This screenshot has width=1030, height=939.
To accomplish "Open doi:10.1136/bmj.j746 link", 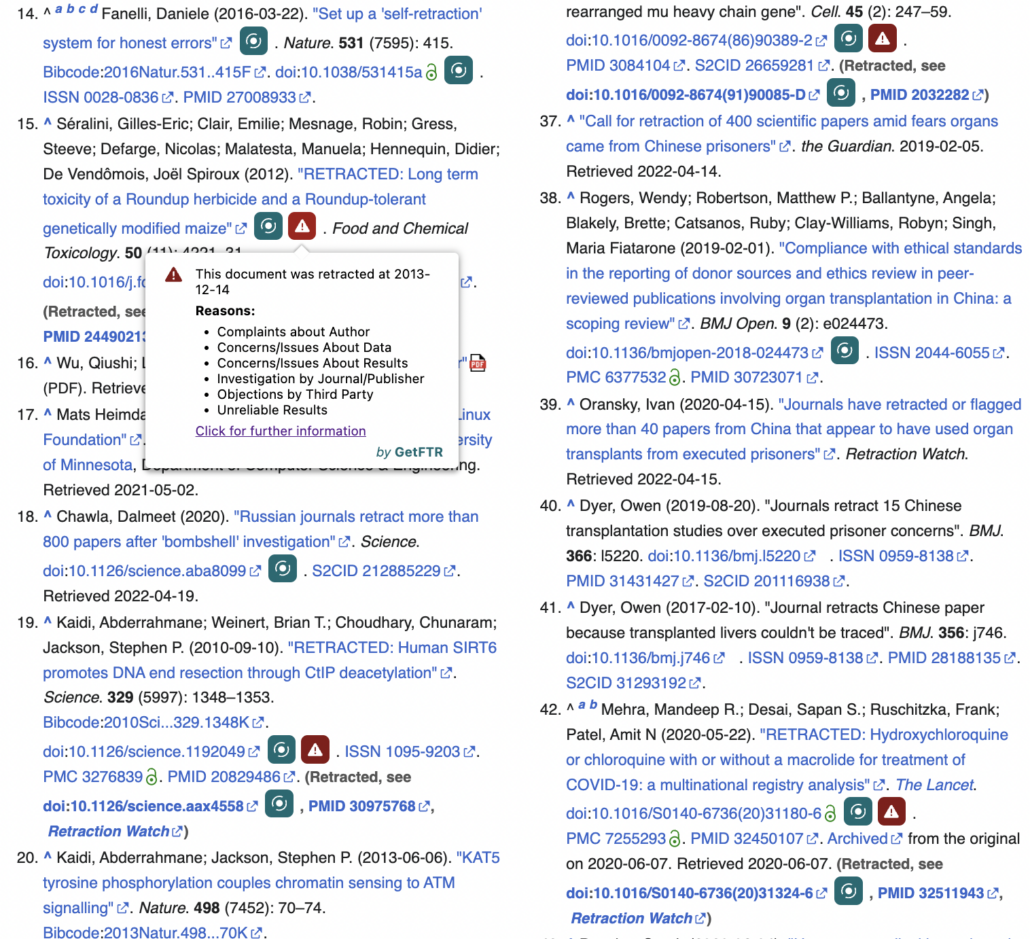I will point(646,658).
